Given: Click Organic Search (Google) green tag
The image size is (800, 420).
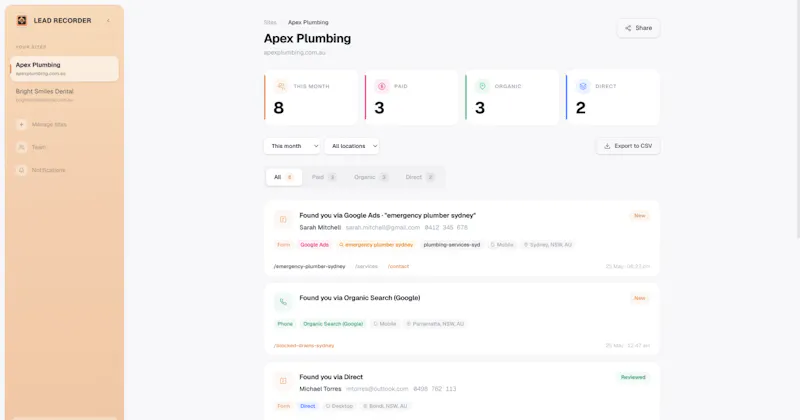Looking at the screenshot, I should (x=333, y=324).
